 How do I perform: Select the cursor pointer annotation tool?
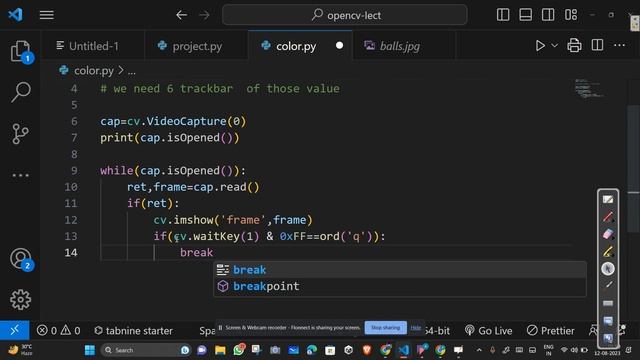click(x=608, y=269)
